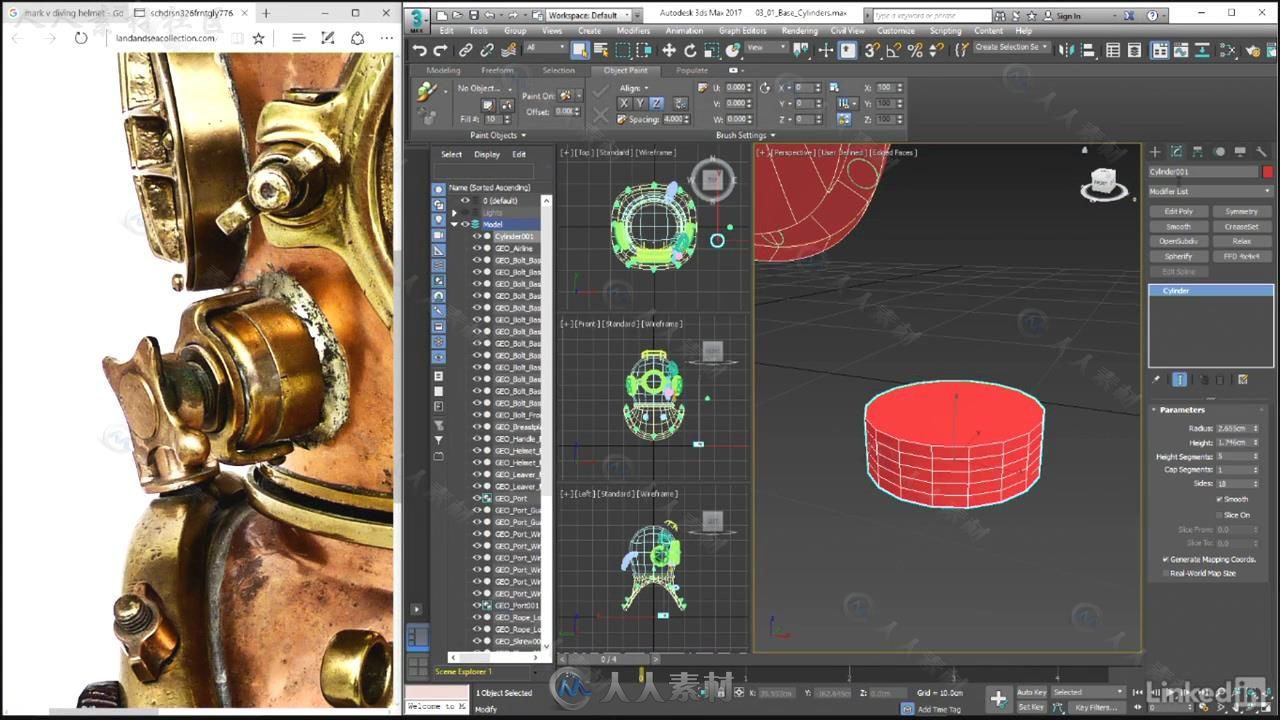Select the Link tool chain icon
This screenshot has height=720, width=1280.
[x=466, y=50]
